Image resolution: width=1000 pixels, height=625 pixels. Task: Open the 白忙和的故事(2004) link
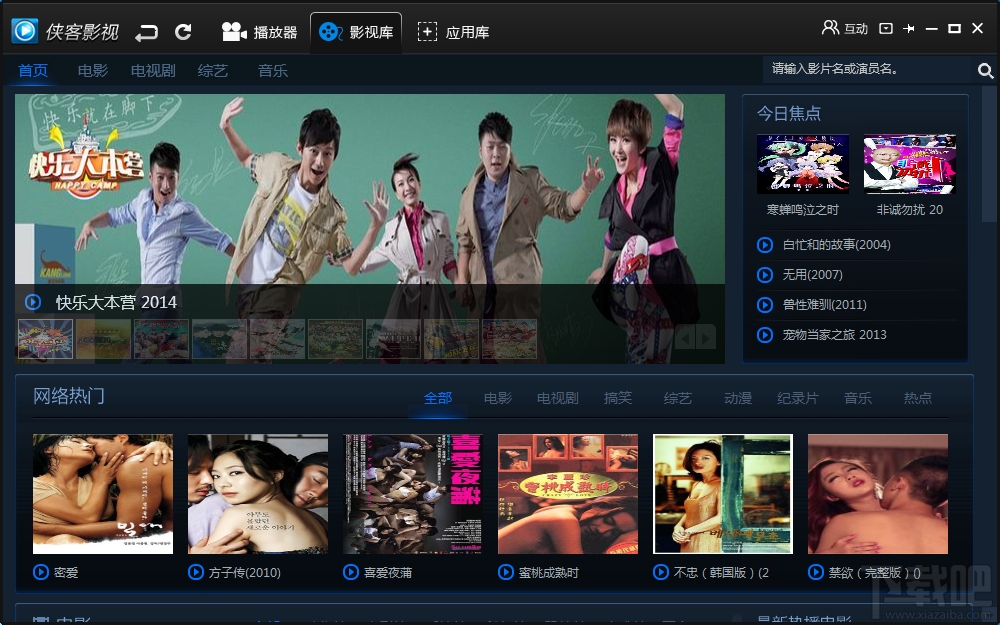point(837,245)
